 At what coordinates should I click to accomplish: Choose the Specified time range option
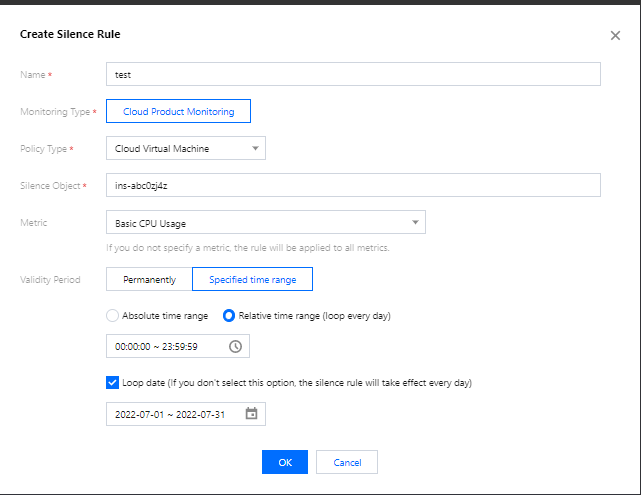point(252,280)
